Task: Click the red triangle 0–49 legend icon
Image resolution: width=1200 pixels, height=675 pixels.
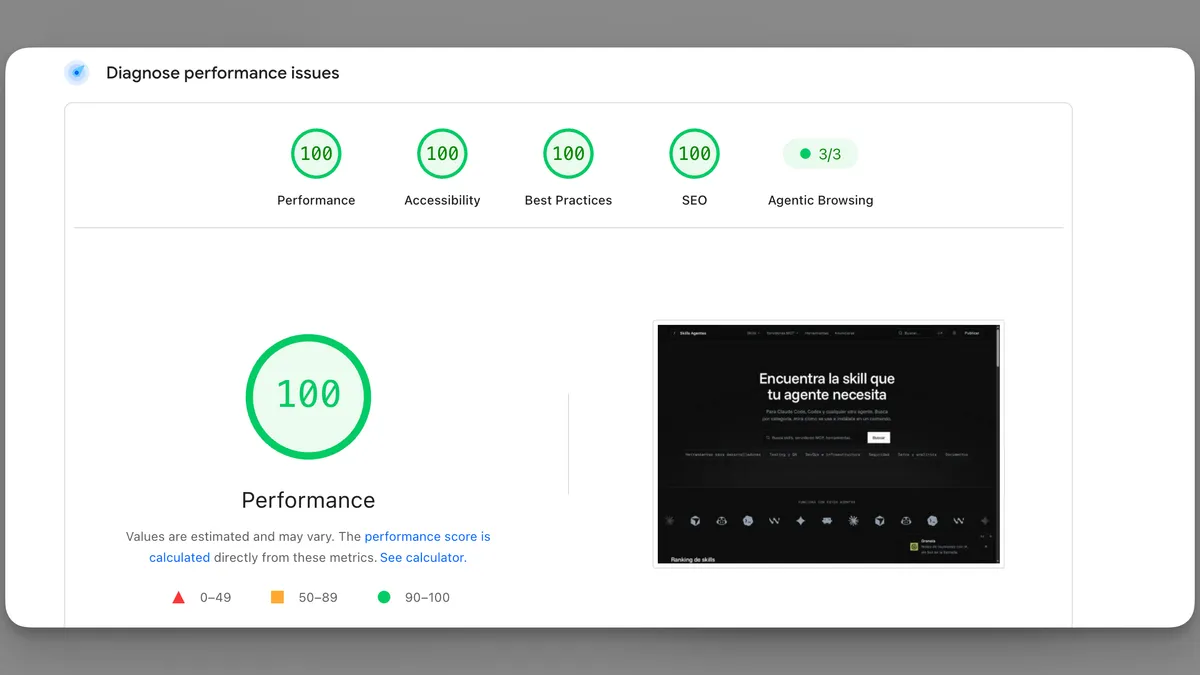Action: tap(178, 598)
